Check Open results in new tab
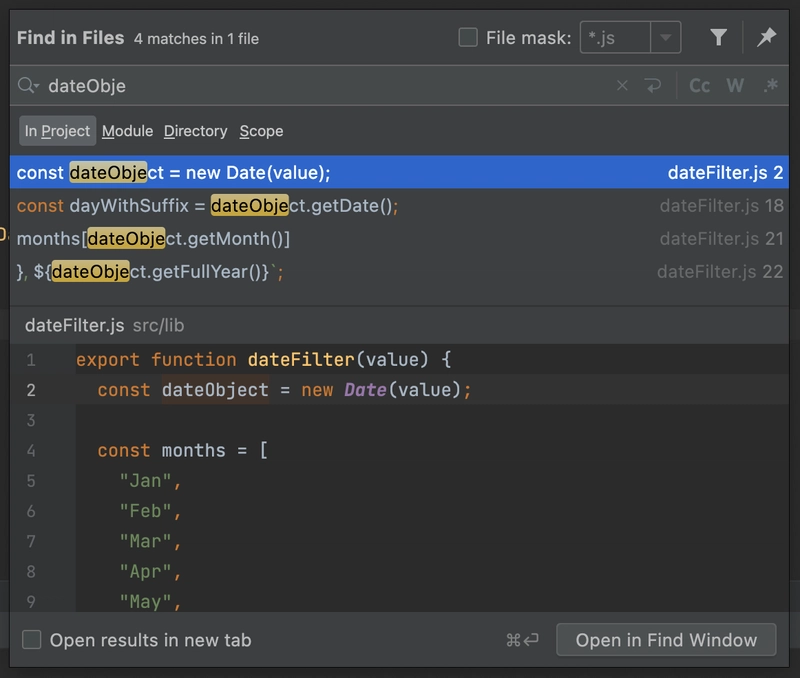Screen dimensions: 800x678 (32, 639)
